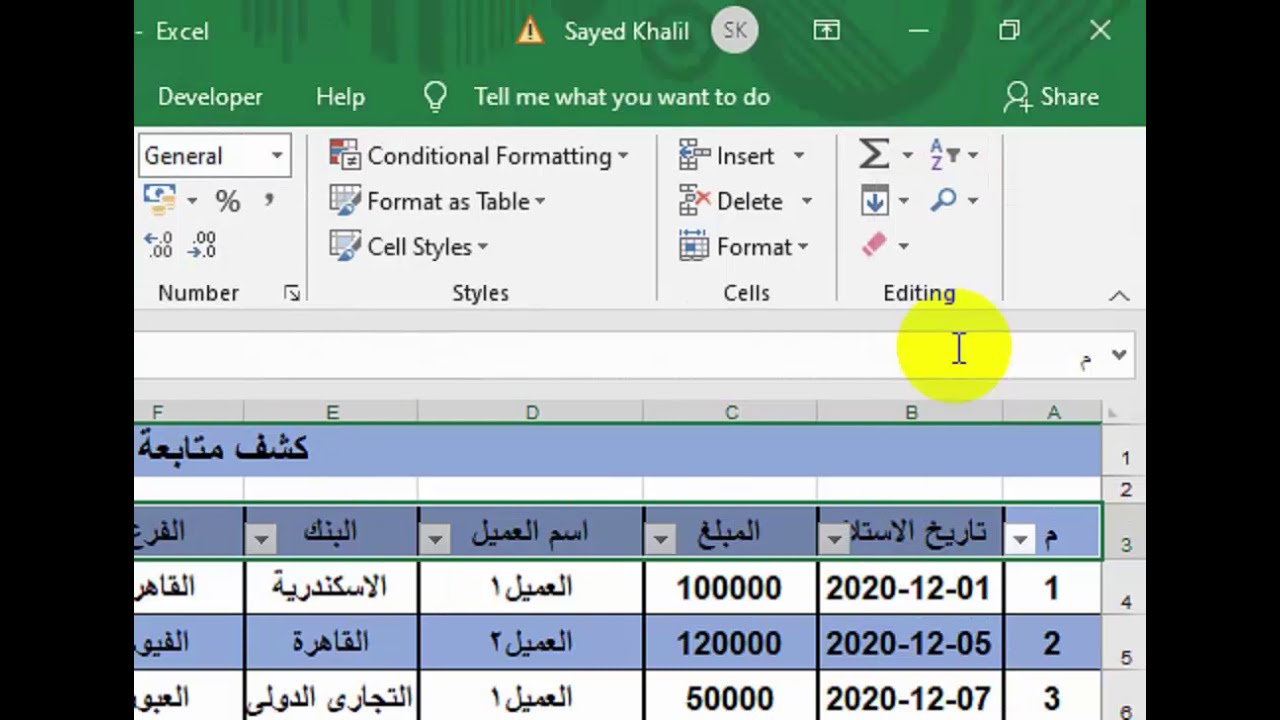Click Increase Decimal icon
Image resolution: width=1280 pixels, height=720 pixels.
coord(159,246)
